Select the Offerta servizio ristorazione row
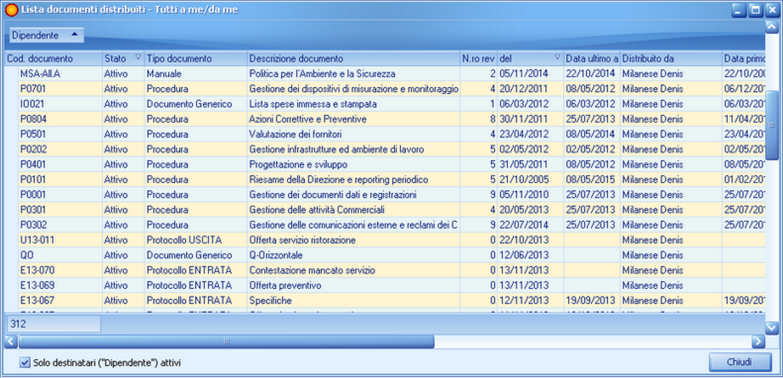783x378 pixels. pyautogui.click(x=385, y=240)
